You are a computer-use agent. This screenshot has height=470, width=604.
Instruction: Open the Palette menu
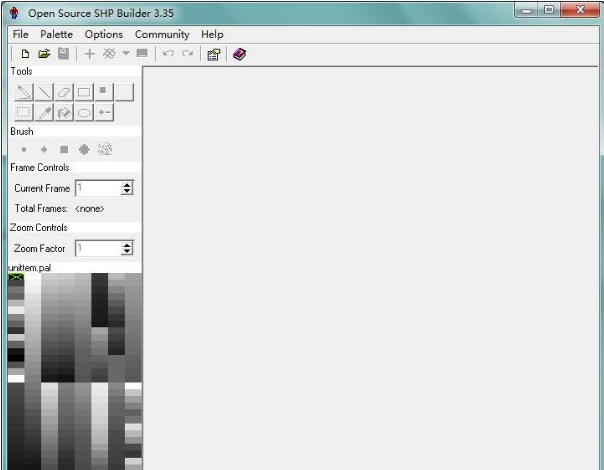(56, 34)
